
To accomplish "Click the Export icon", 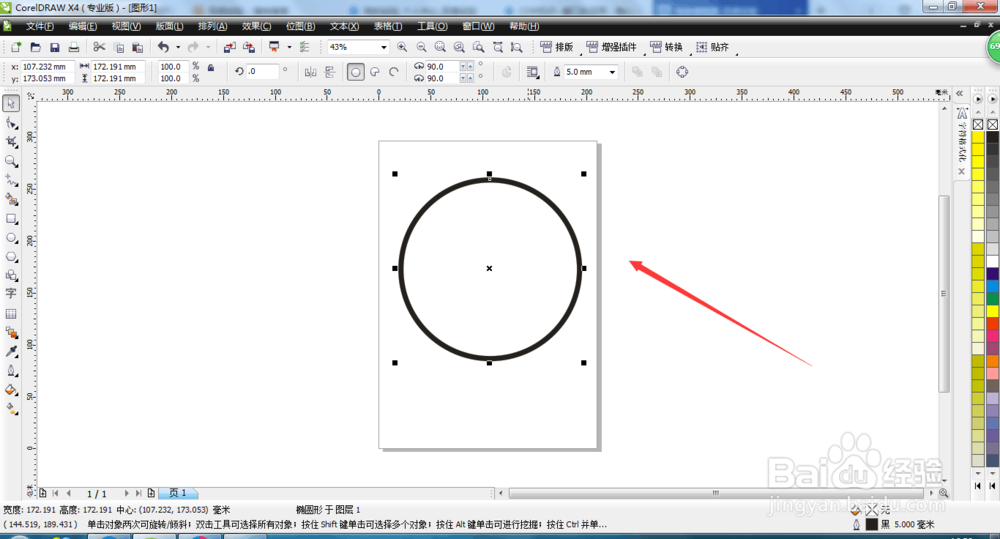I will pos(249,47).
